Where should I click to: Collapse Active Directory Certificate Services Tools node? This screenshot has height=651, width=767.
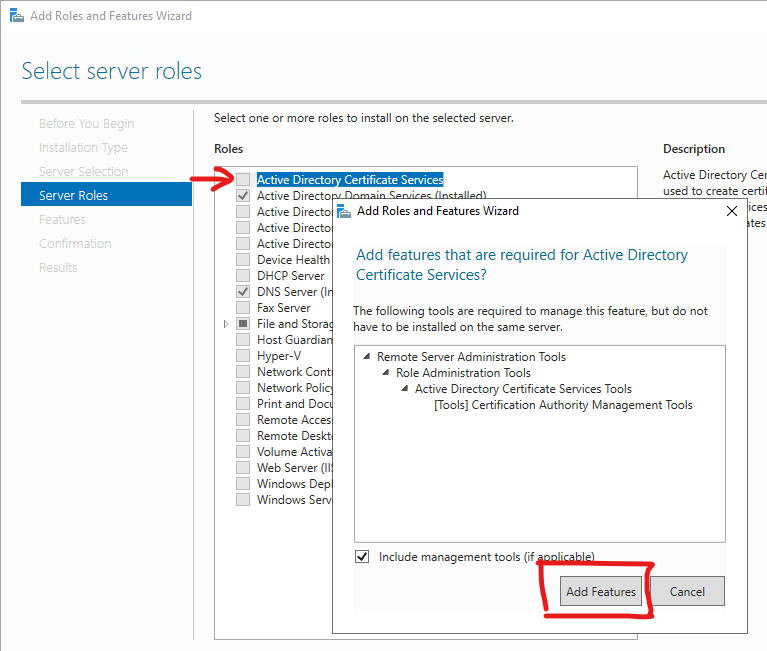[405, 389]
